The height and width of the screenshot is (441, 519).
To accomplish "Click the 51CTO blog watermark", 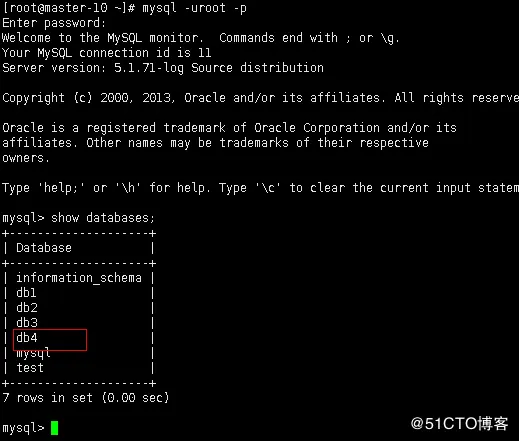I will pyautogui.click(x=459, y=424).
